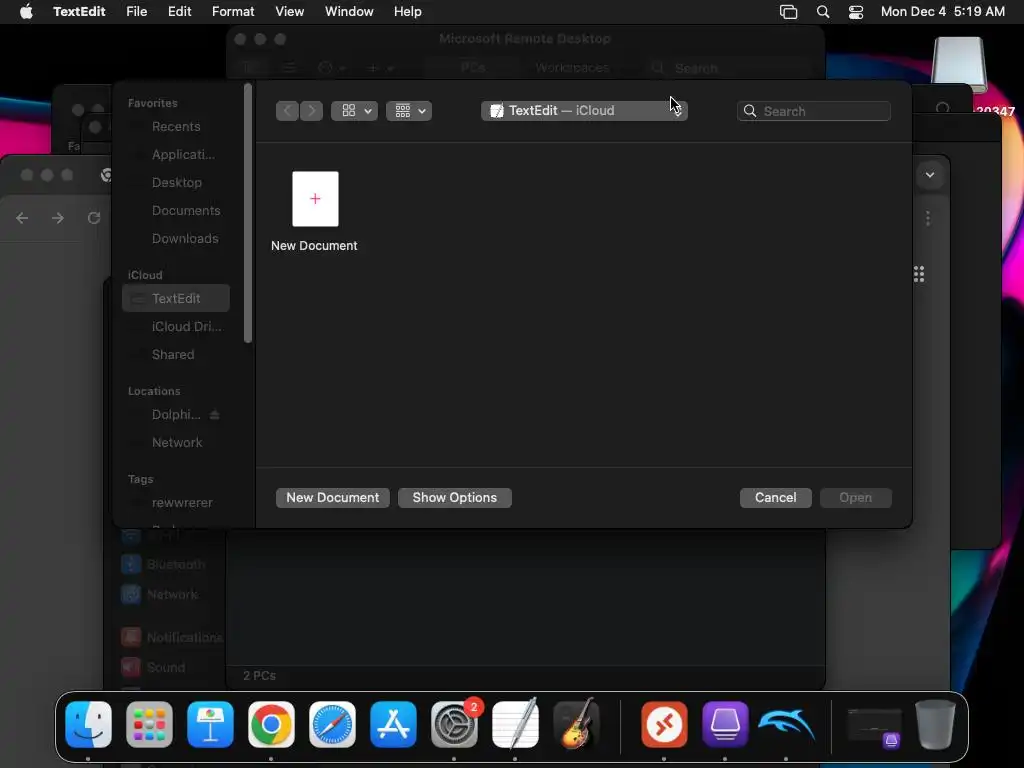Screen dimensions: 1024x768
Task: Click the Chrome window forward arrow
Action: coord(58,218)
